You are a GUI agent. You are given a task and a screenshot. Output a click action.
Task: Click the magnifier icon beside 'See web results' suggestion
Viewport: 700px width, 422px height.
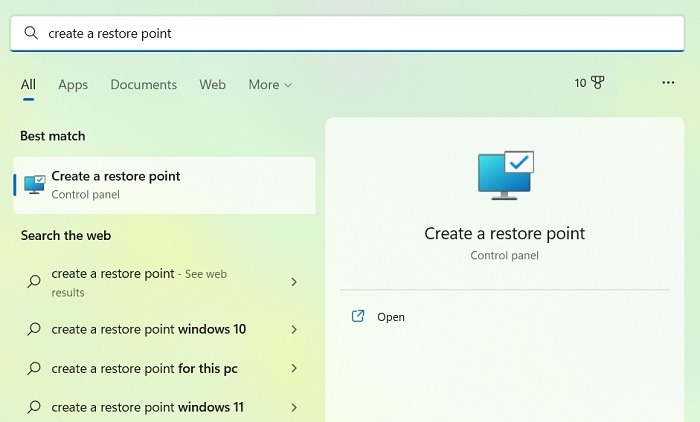click(34, 281)
